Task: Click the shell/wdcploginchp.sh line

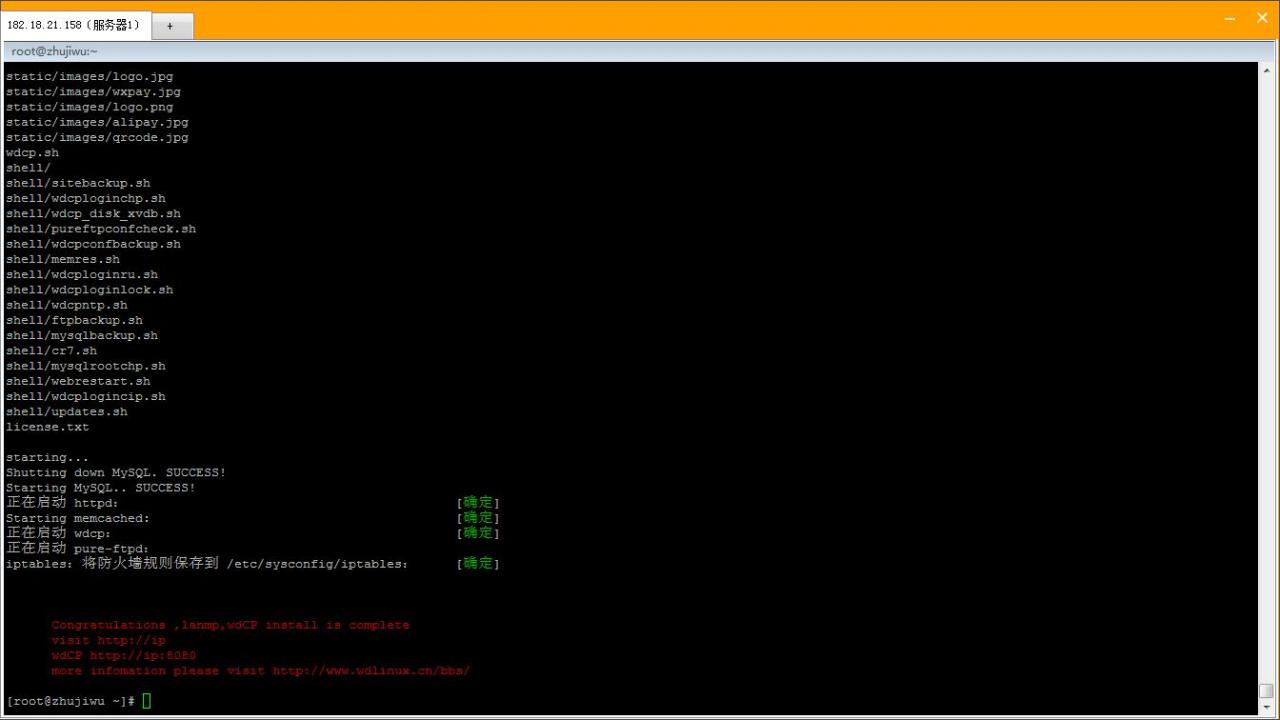Action: 86,198
